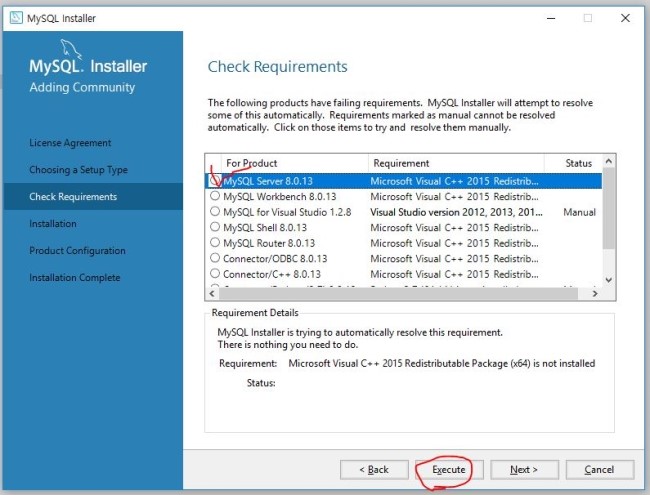Click MySQL Router's Visual C++ 2015 requirement cell
The width and height of the screenshot is (650, 495).
coord(454,243)
